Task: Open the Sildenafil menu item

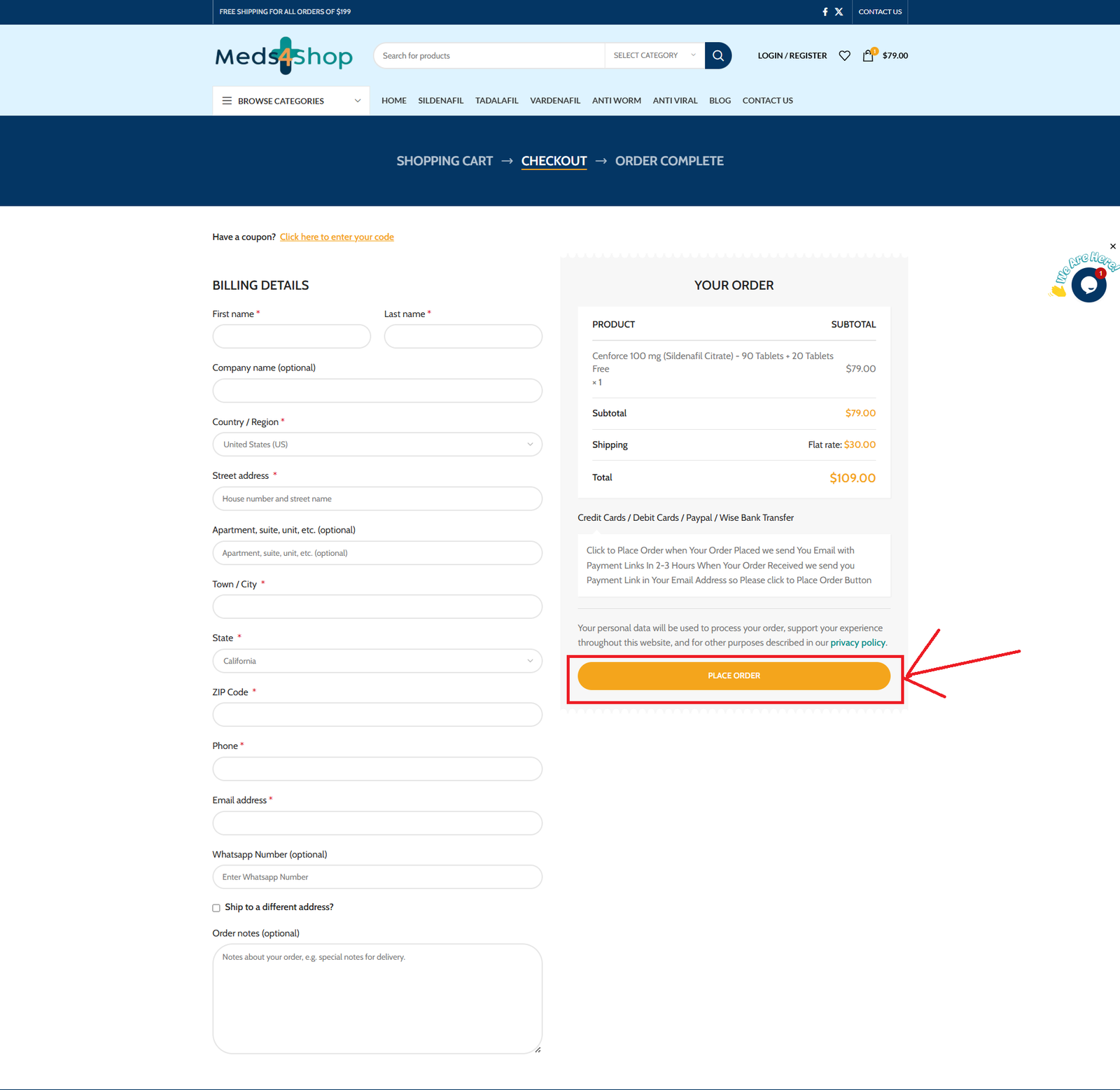Action: point(441,101)
